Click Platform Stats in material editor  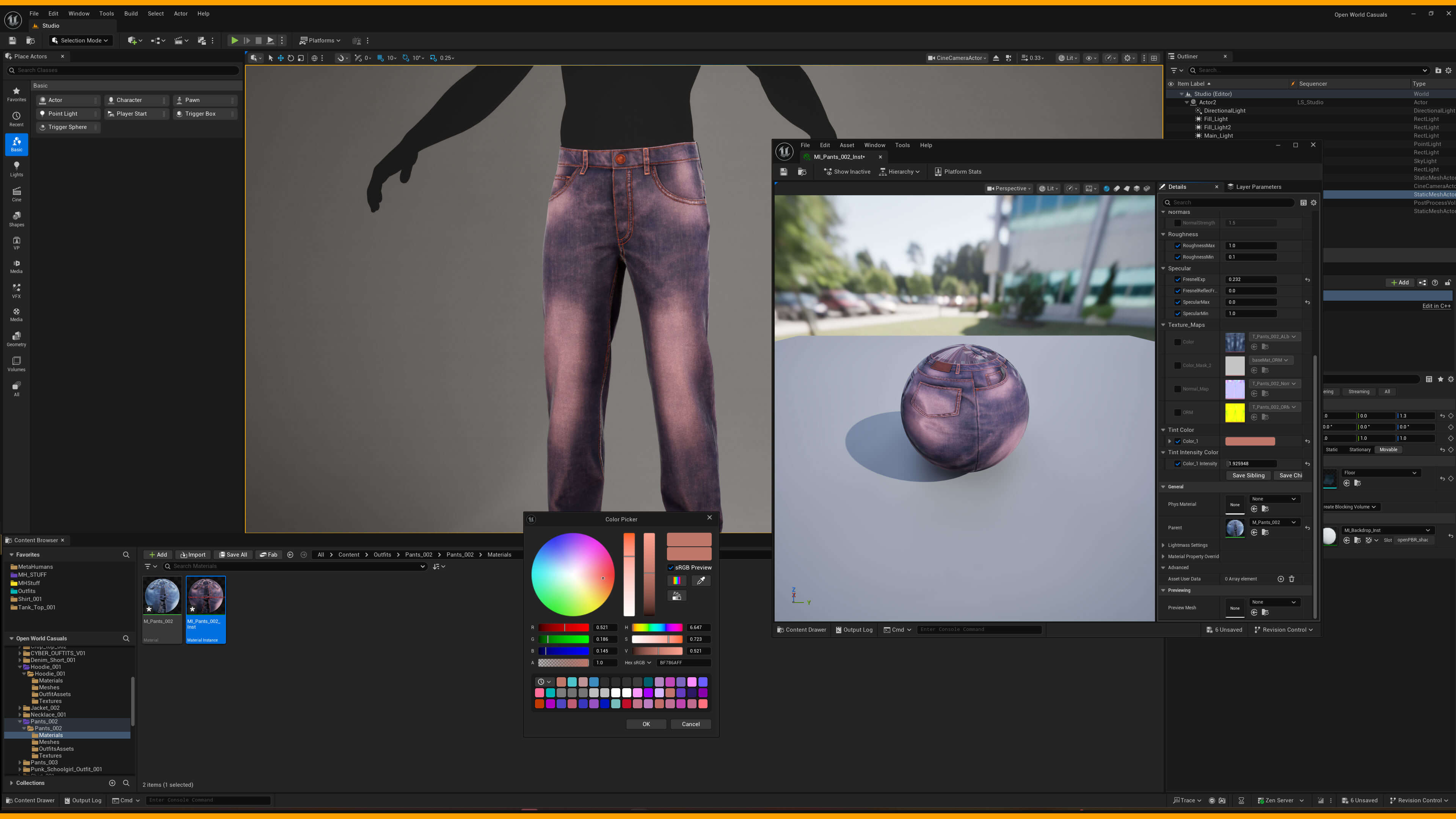(957, 172)
